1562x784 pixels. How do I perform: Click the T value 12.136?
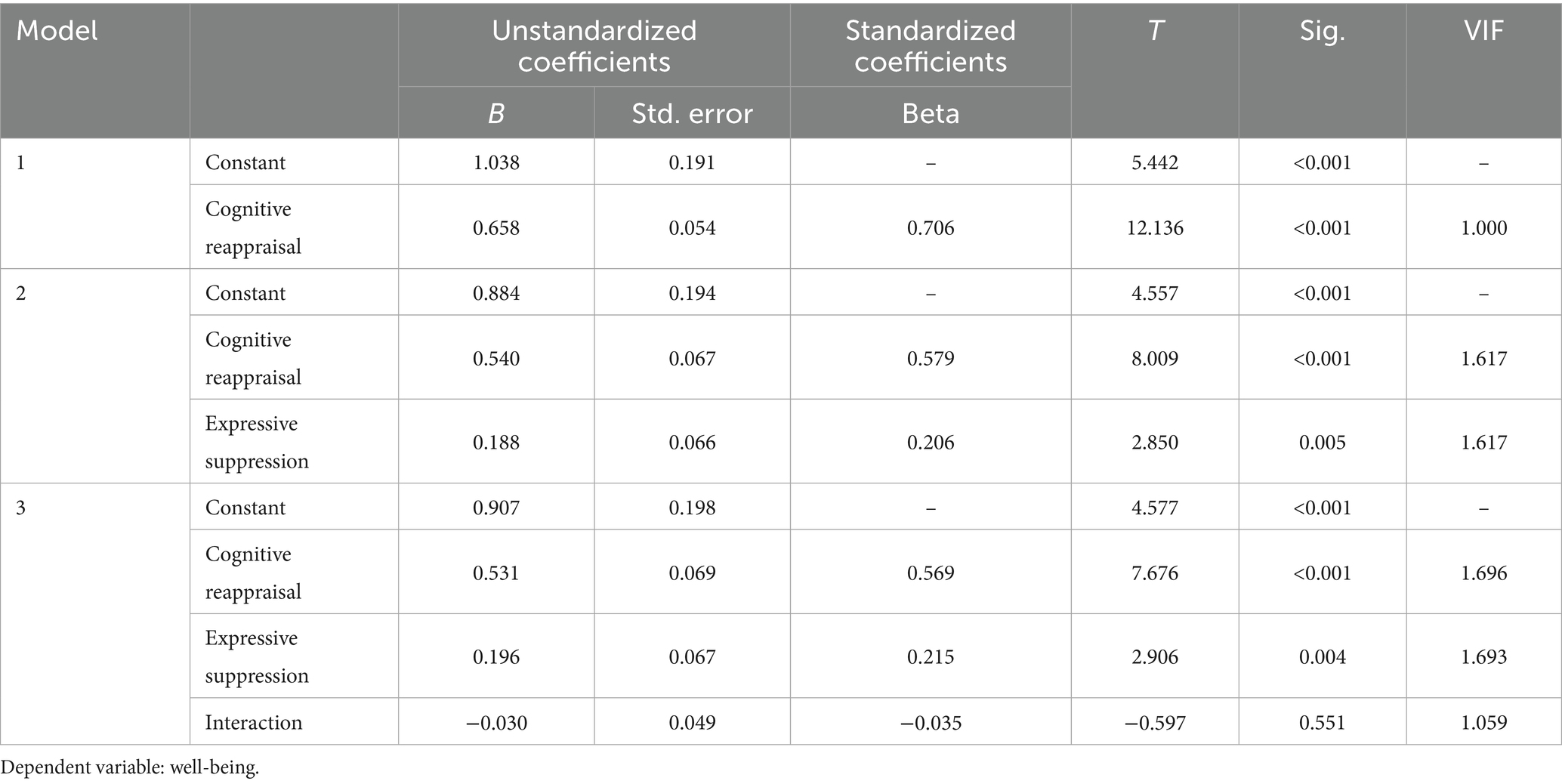coord(1154,228)
